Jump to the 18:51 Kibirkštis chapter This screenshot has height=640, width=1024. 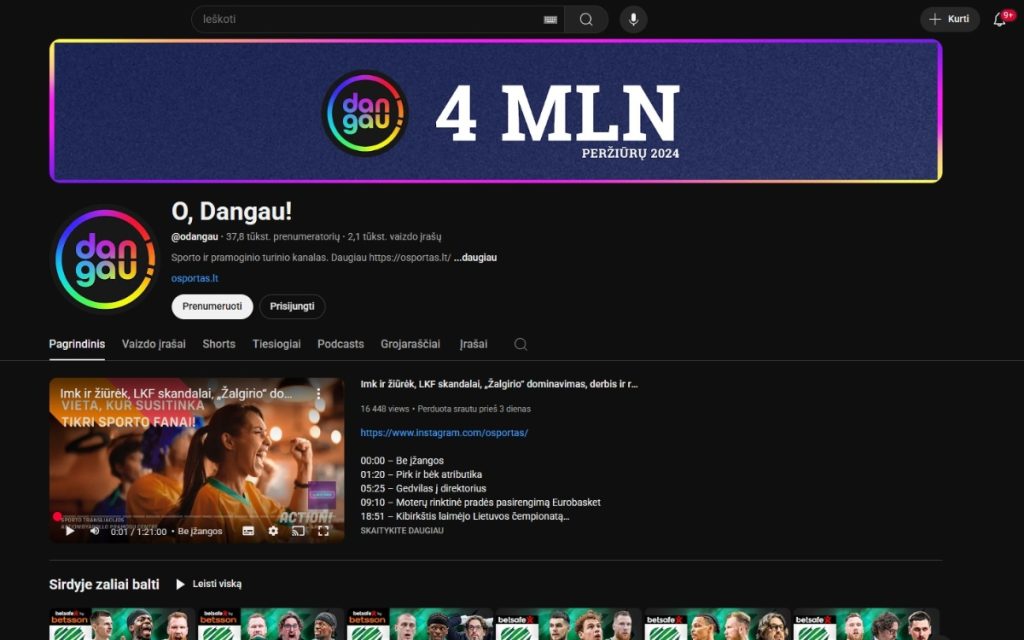tap(465, 516)
